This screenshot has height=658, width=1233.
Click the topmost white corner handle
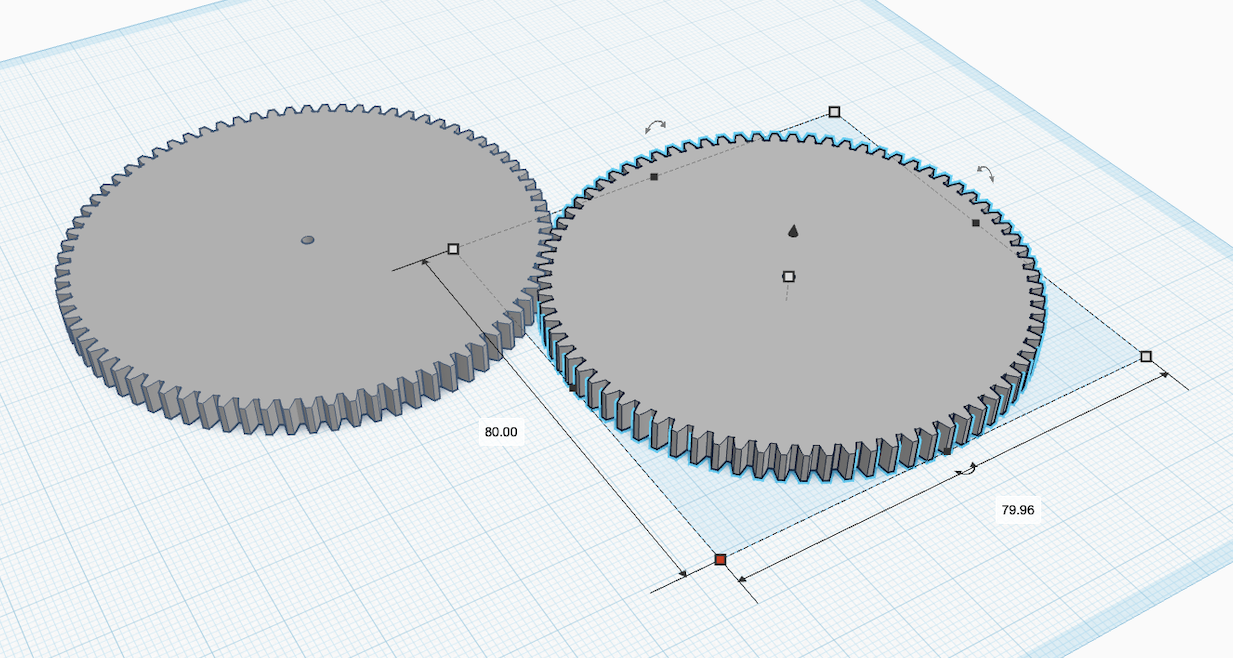(x=835, y=112)
